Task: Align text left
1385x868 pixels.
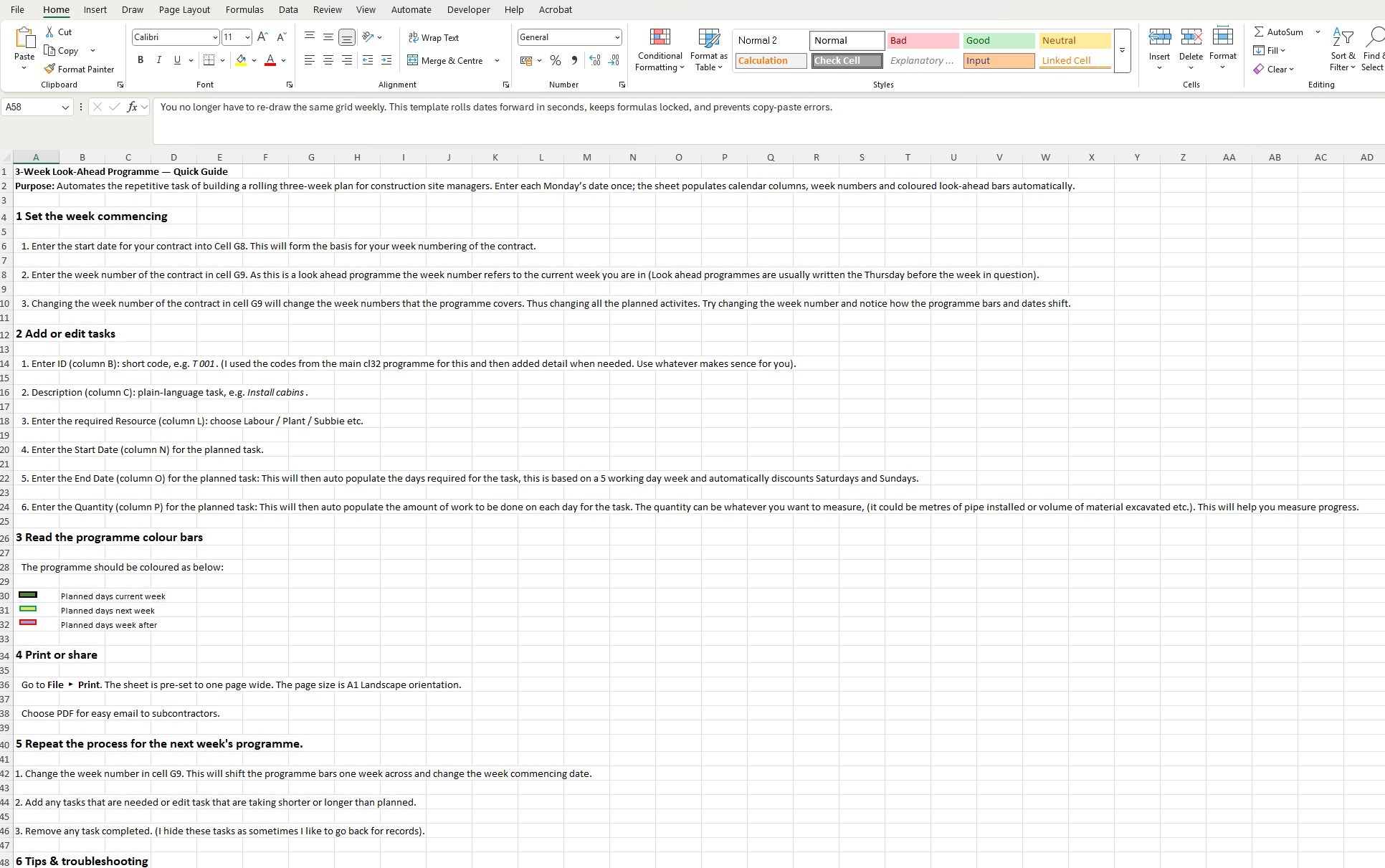Action: [x=310, y=60]
